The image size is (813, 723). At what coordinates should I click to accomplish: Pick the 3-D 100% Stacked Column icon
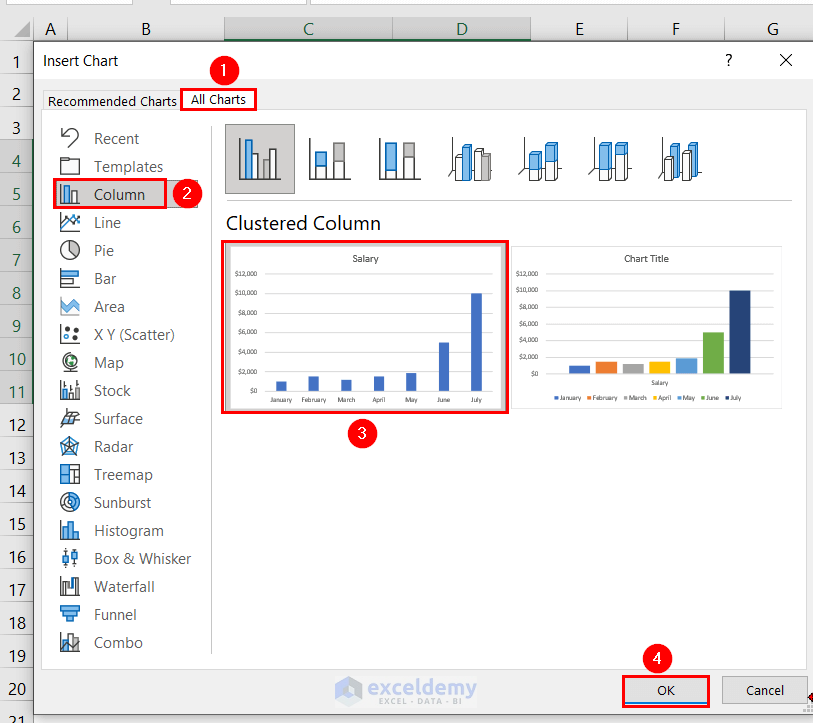pyautogui.click(x=610, y=159)
